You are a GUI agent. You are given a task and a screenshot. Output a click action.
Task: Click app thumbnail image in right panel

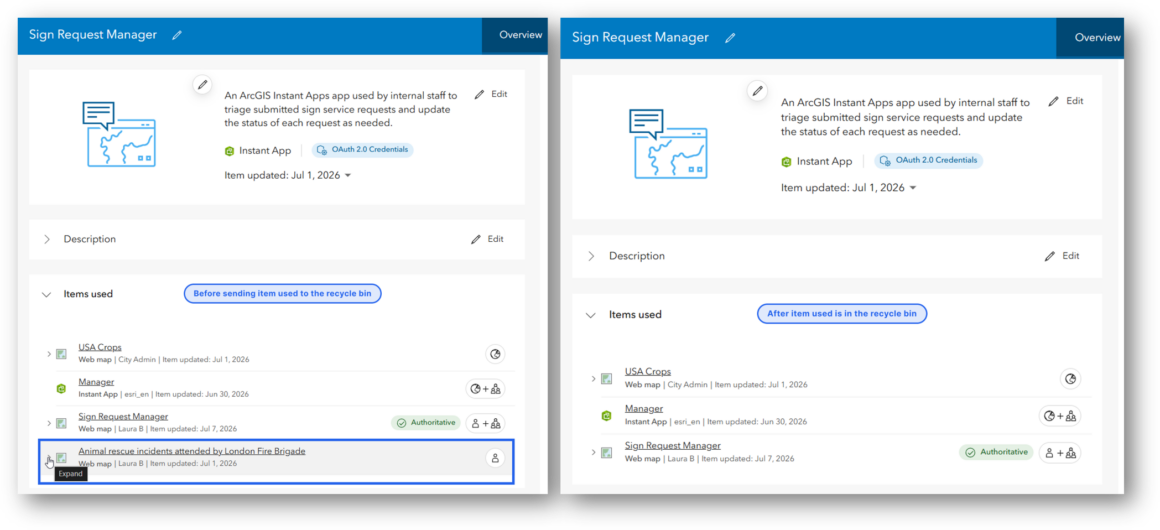pos(664,143)
